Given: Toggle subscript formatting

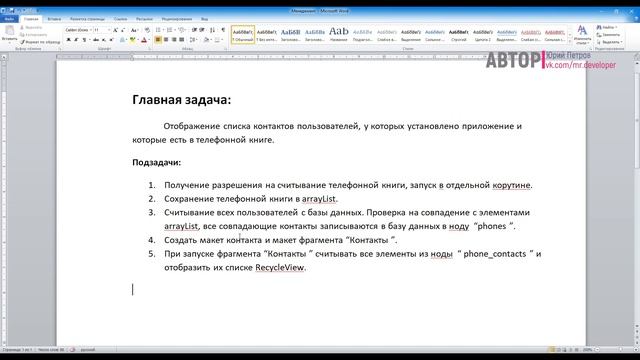Looking at the screenshot, I should tap(104, 40).
